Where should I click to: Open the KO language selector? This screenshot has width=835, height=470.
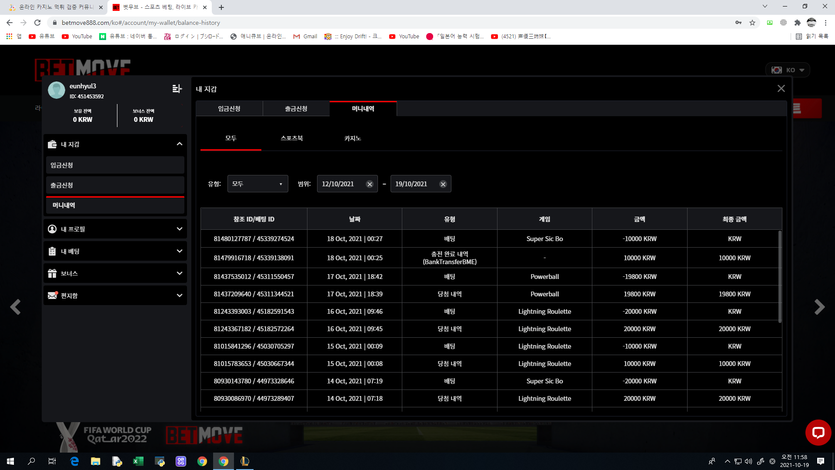click(x=788, y=70)
